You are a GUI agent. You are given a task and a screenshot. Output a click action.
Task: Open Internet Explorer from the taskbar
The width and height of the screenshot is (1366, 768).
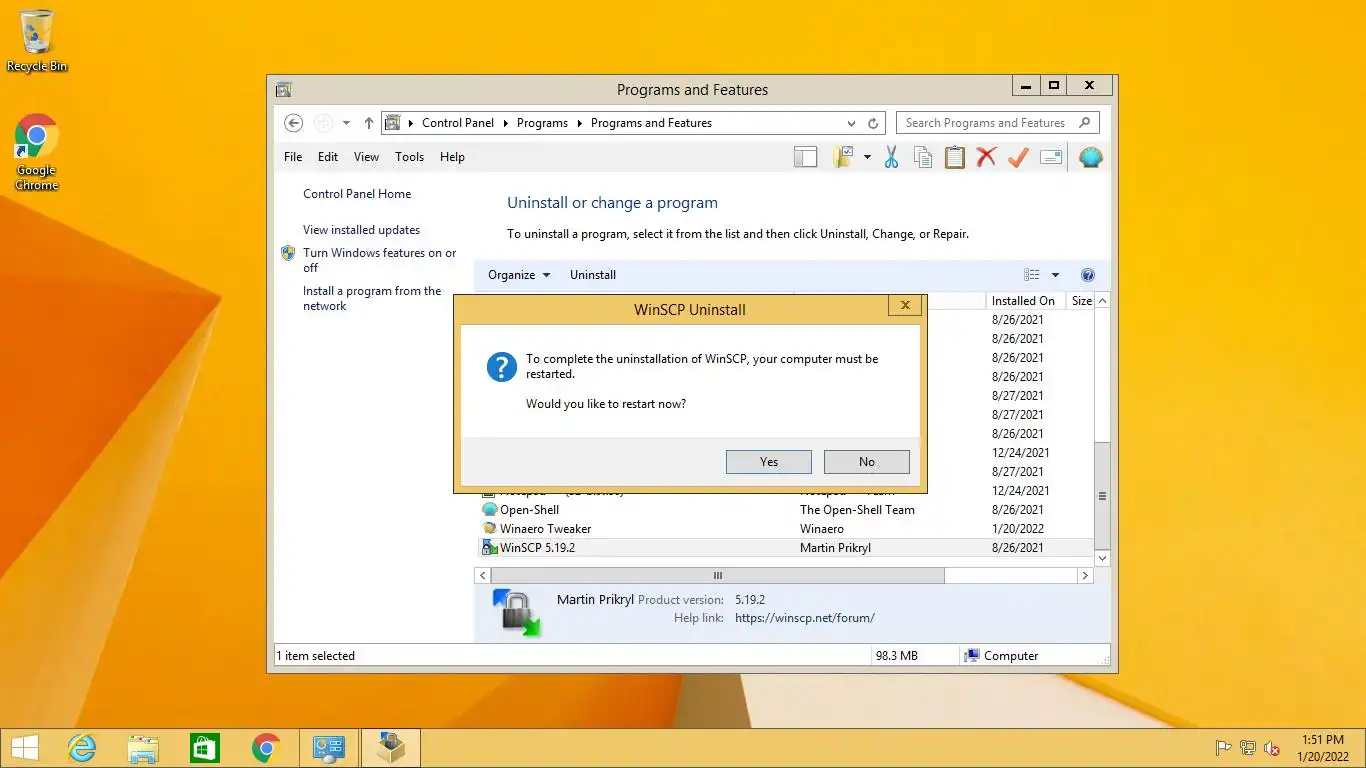[81, 748]
